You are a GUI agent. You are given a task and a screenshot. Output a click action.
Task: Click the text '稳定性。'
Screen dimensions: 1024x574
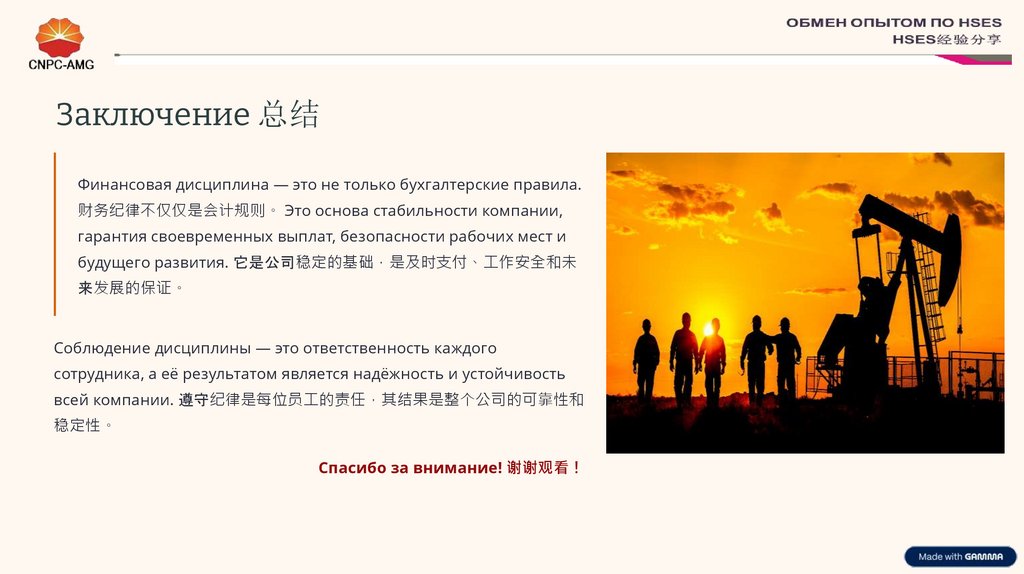click(x=84, y=425)
